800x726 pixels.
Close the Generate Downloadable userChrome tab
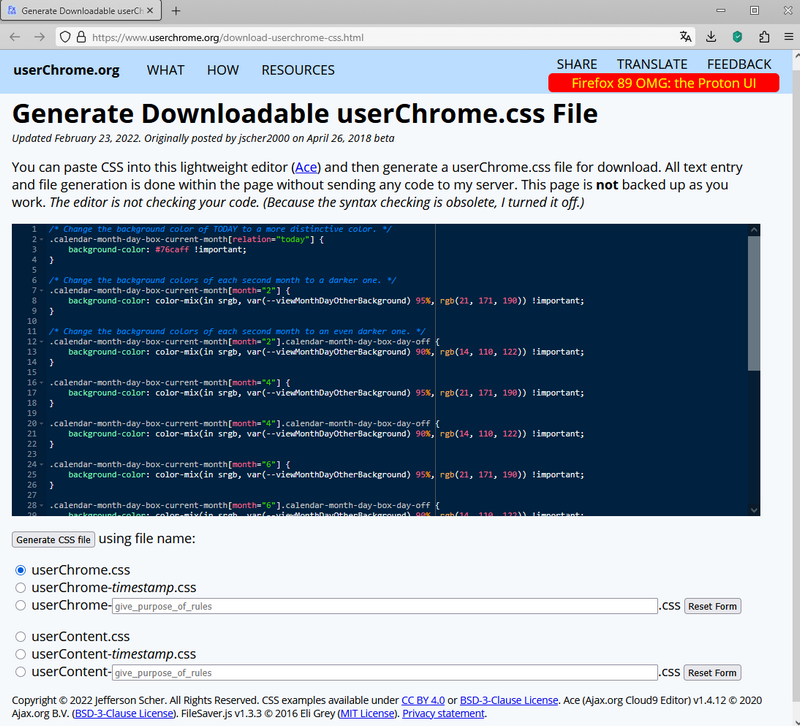pyautogui.click(x=150, y=11)
